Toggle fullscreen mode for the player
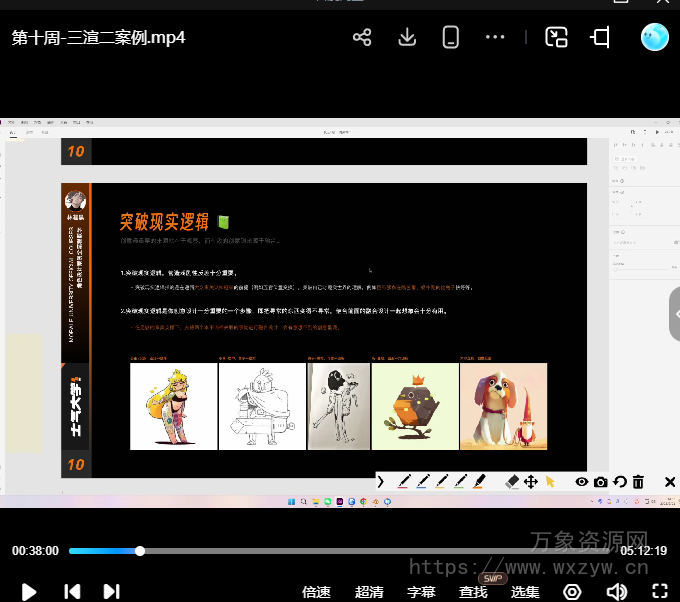Screen dimensions: 680x602 659,591
